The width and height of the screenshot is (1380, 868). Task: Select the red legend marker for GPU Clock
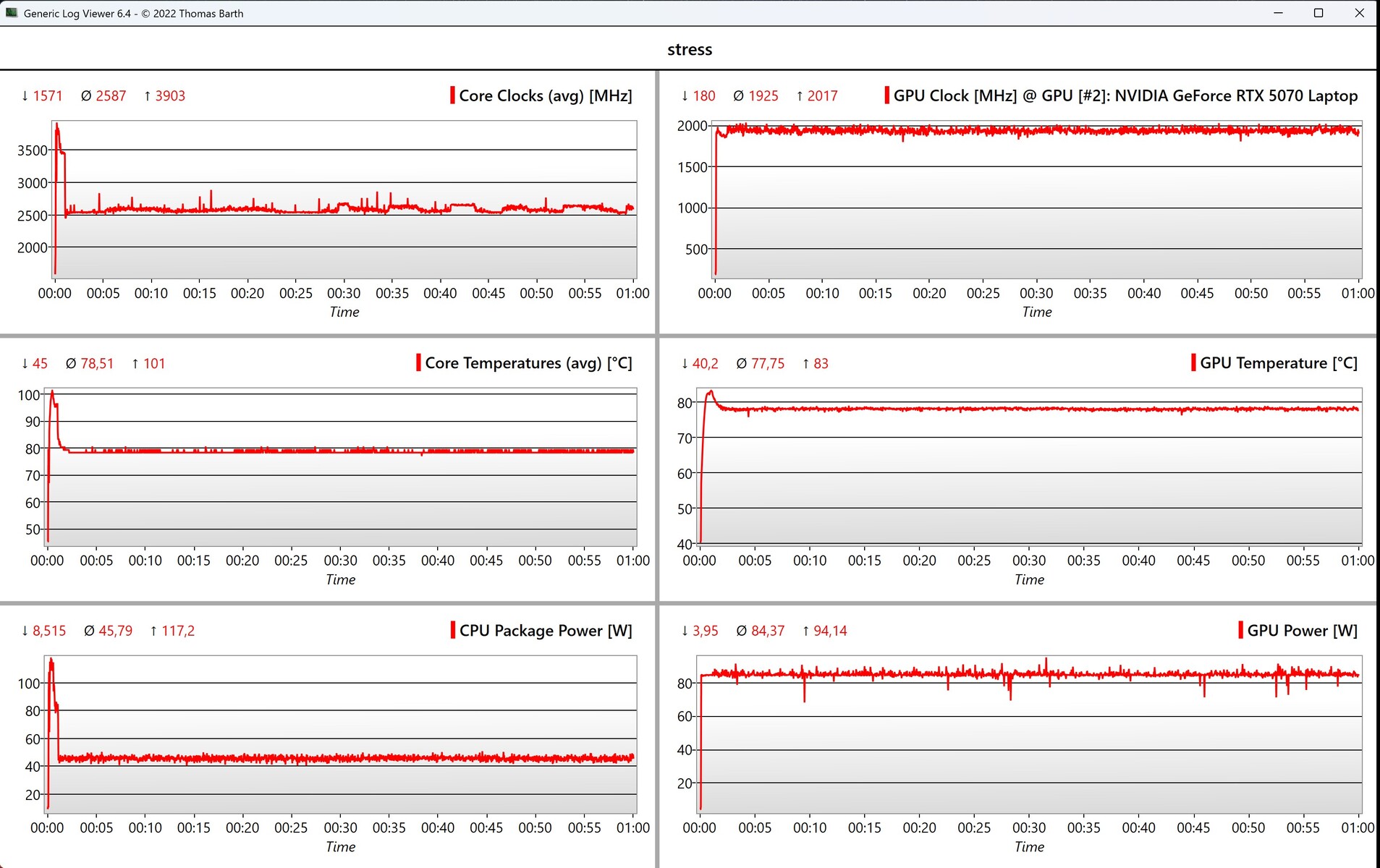[886, 95]
